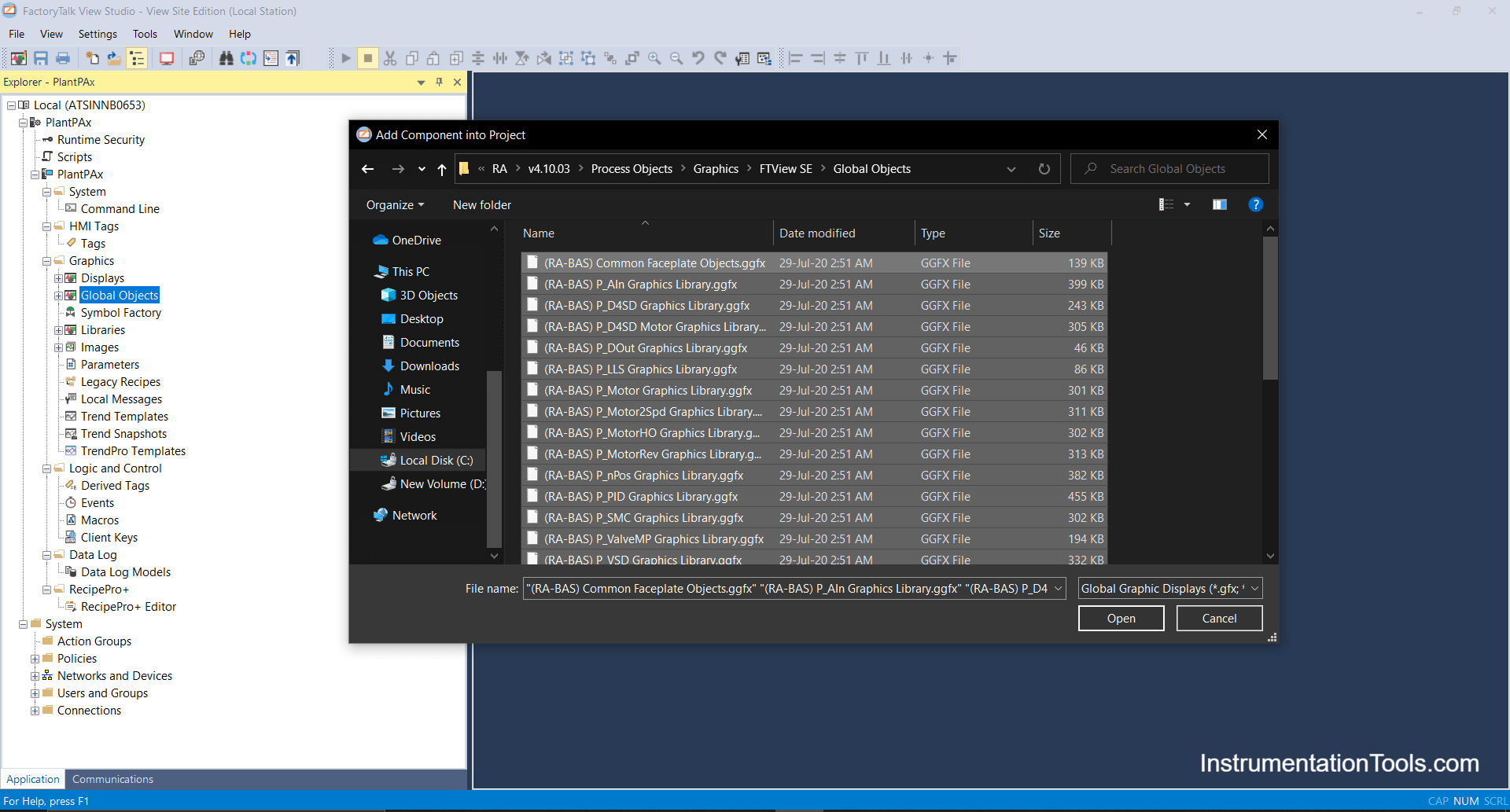Open the Window menu
This screenshot has height=812, width=1510.
[193, 34]
